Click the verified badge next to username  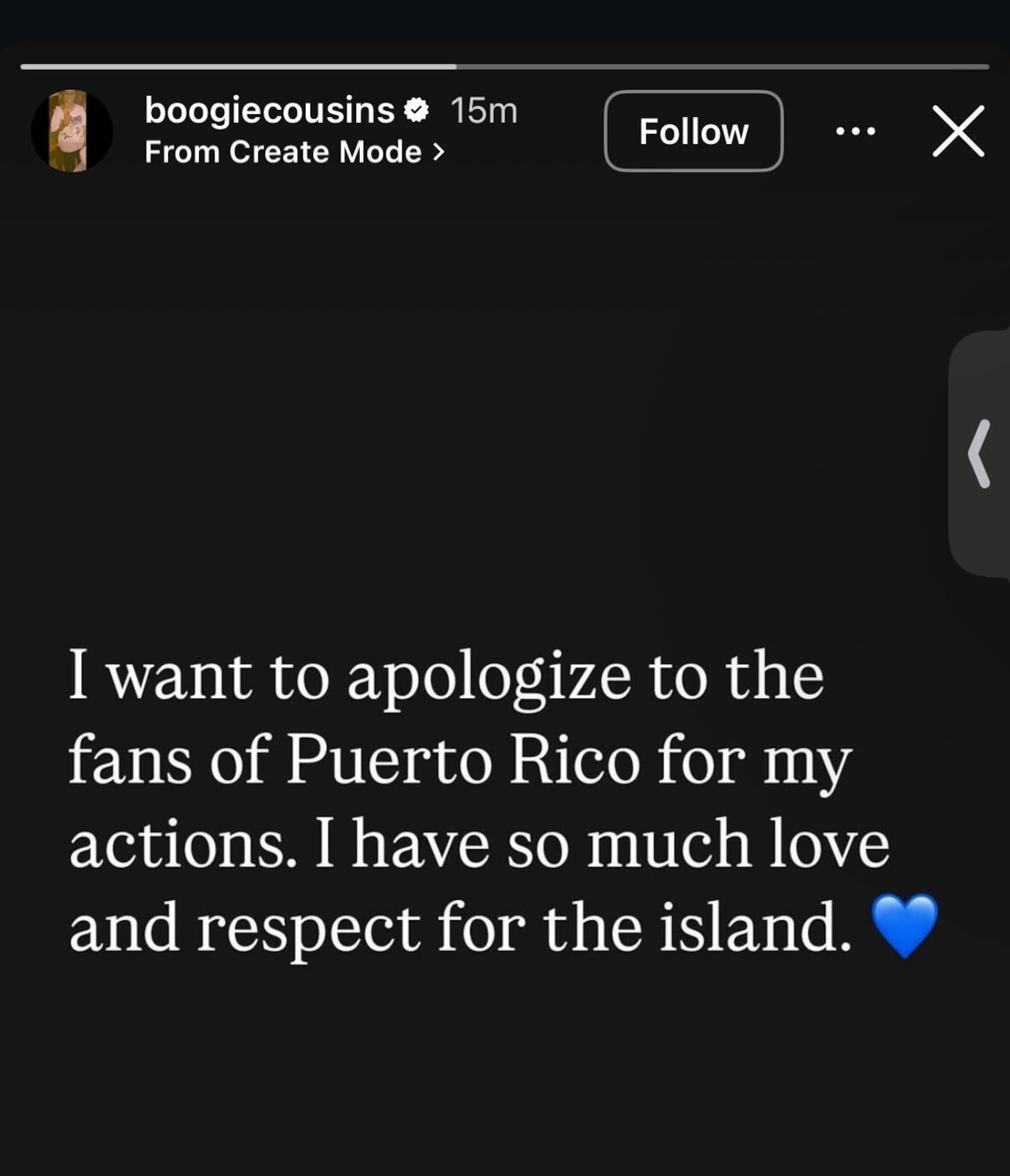point(416,110)
